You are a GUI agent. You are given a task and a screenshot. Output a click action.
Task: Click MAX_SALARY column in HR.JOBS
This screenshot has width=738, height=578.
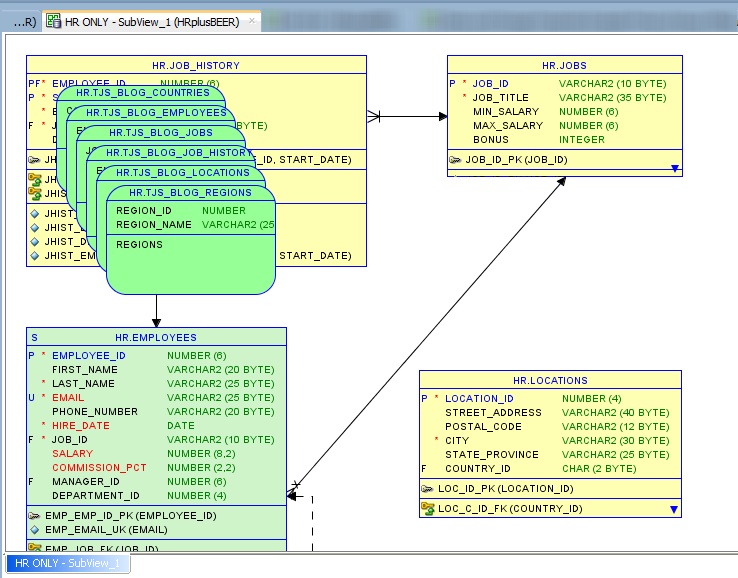point(508,126)
